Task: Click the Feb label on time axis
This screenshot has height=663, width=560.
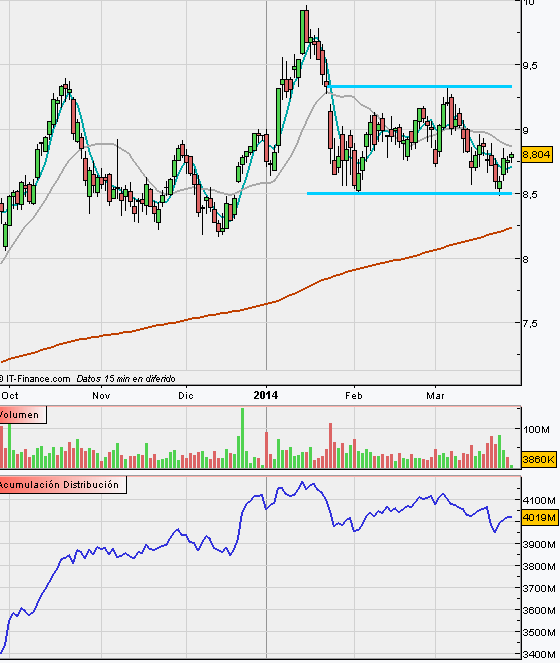Action: click(354, 396)
